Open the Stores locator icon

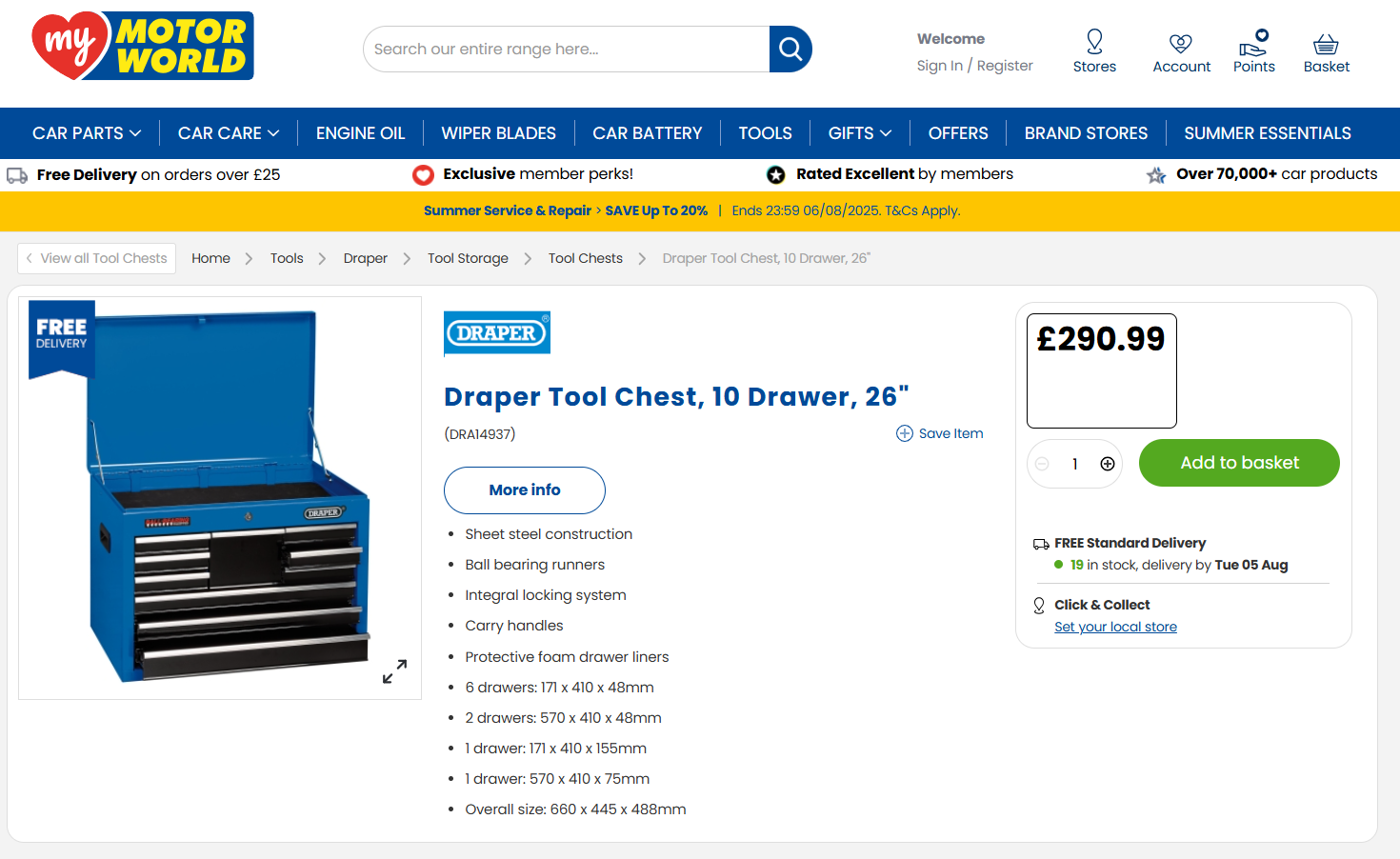pos(1094,43)
